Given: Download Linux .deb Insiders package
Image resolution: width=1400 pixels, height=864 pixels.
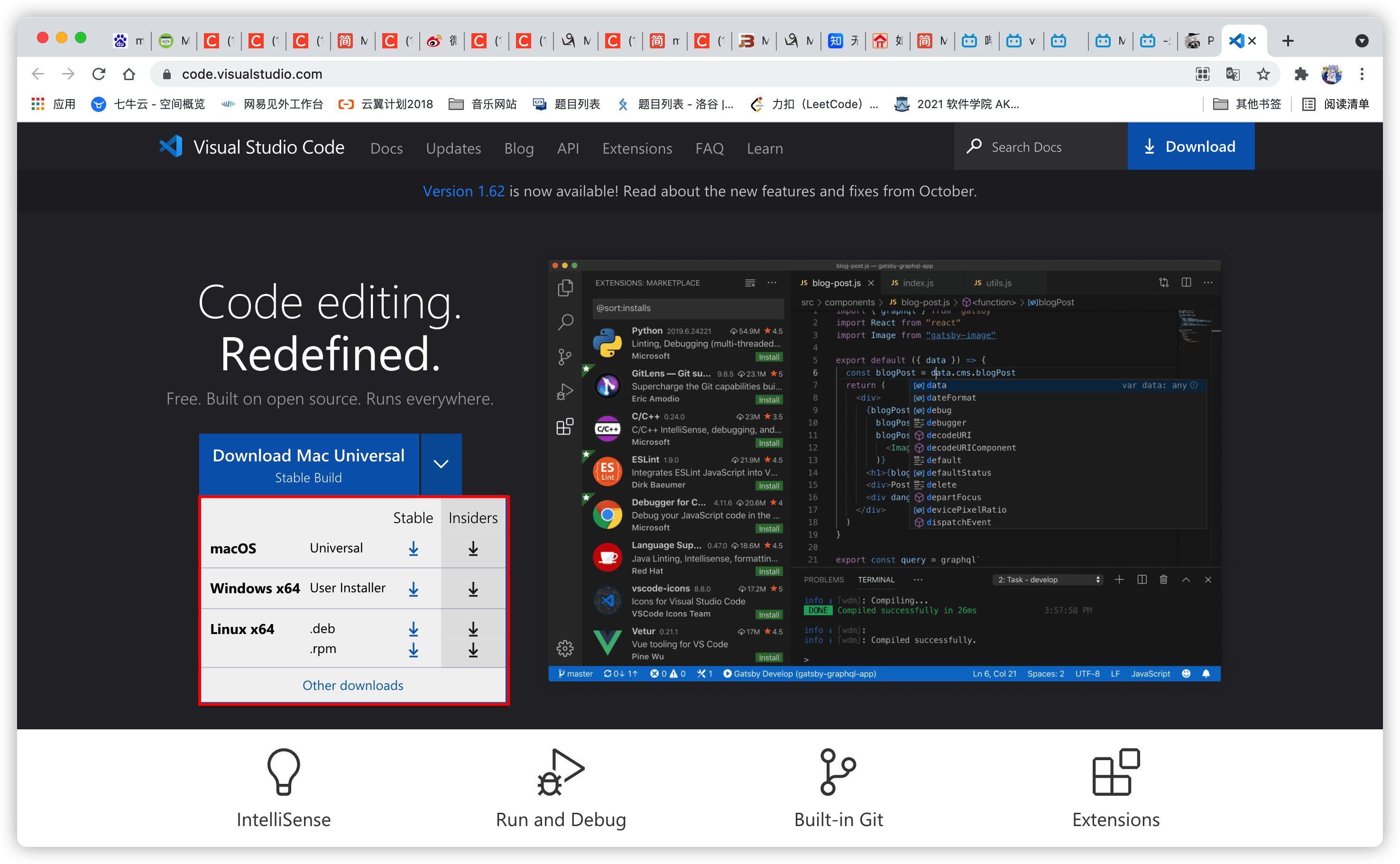Looking at the screenshot, I should tap(473, 629).
